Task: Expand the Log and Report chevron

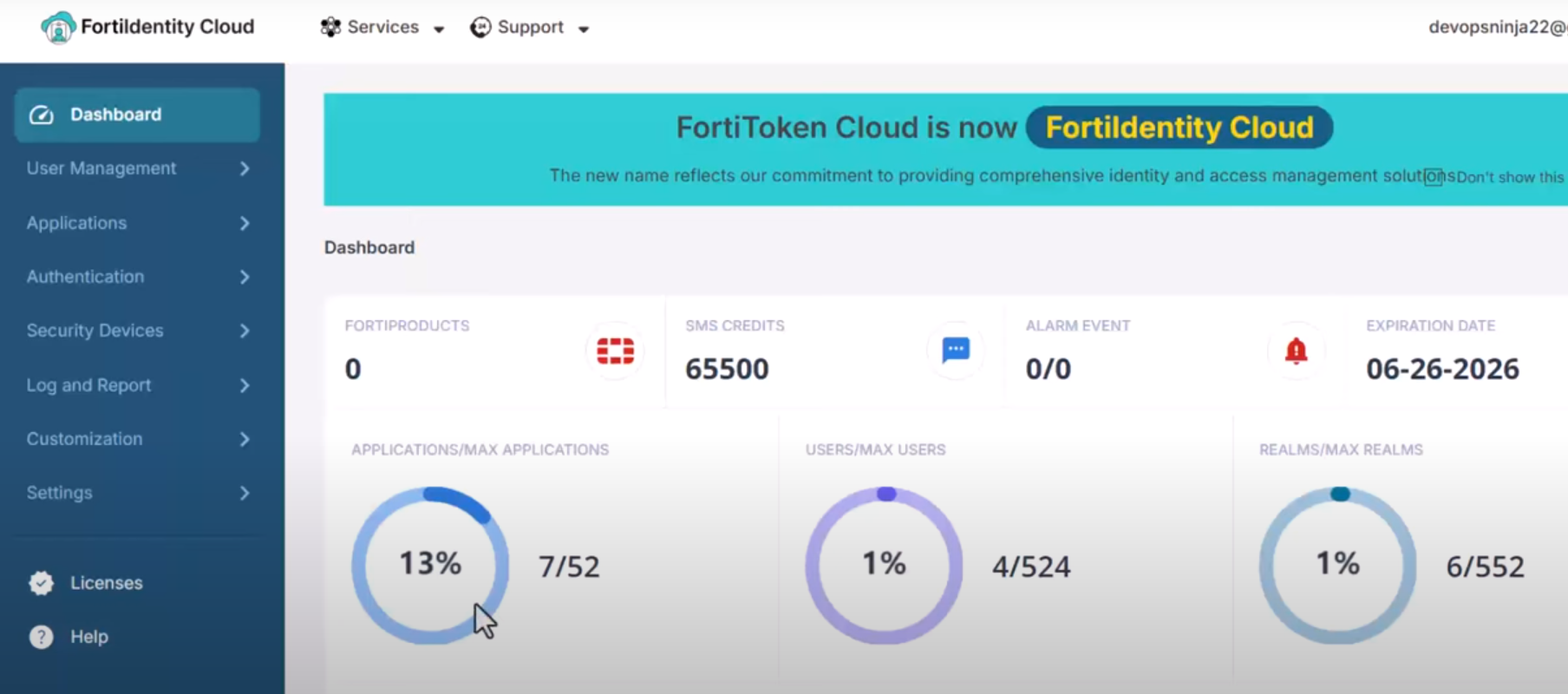Action: 245,385
